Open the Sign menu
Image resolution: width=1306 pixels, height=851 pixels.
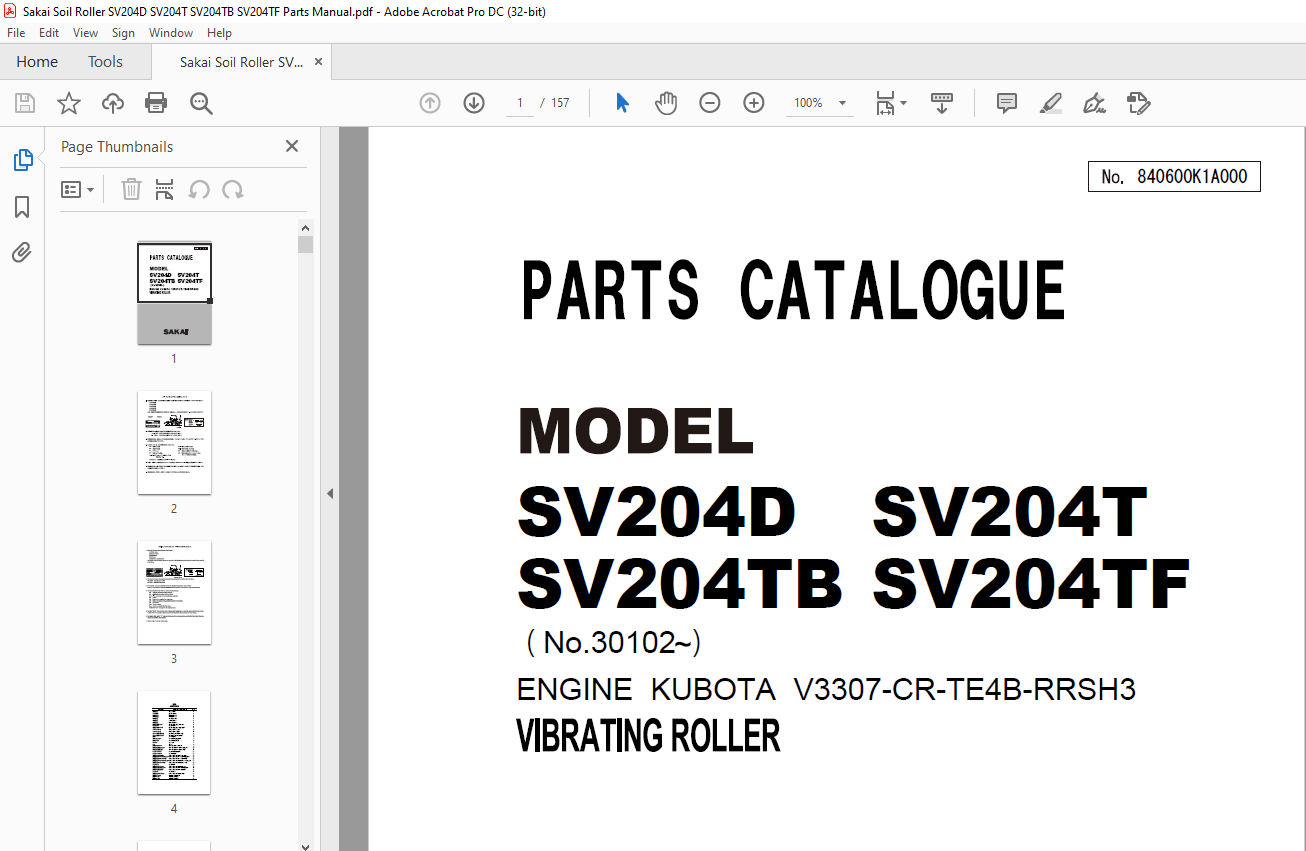(x=123, y=33)
